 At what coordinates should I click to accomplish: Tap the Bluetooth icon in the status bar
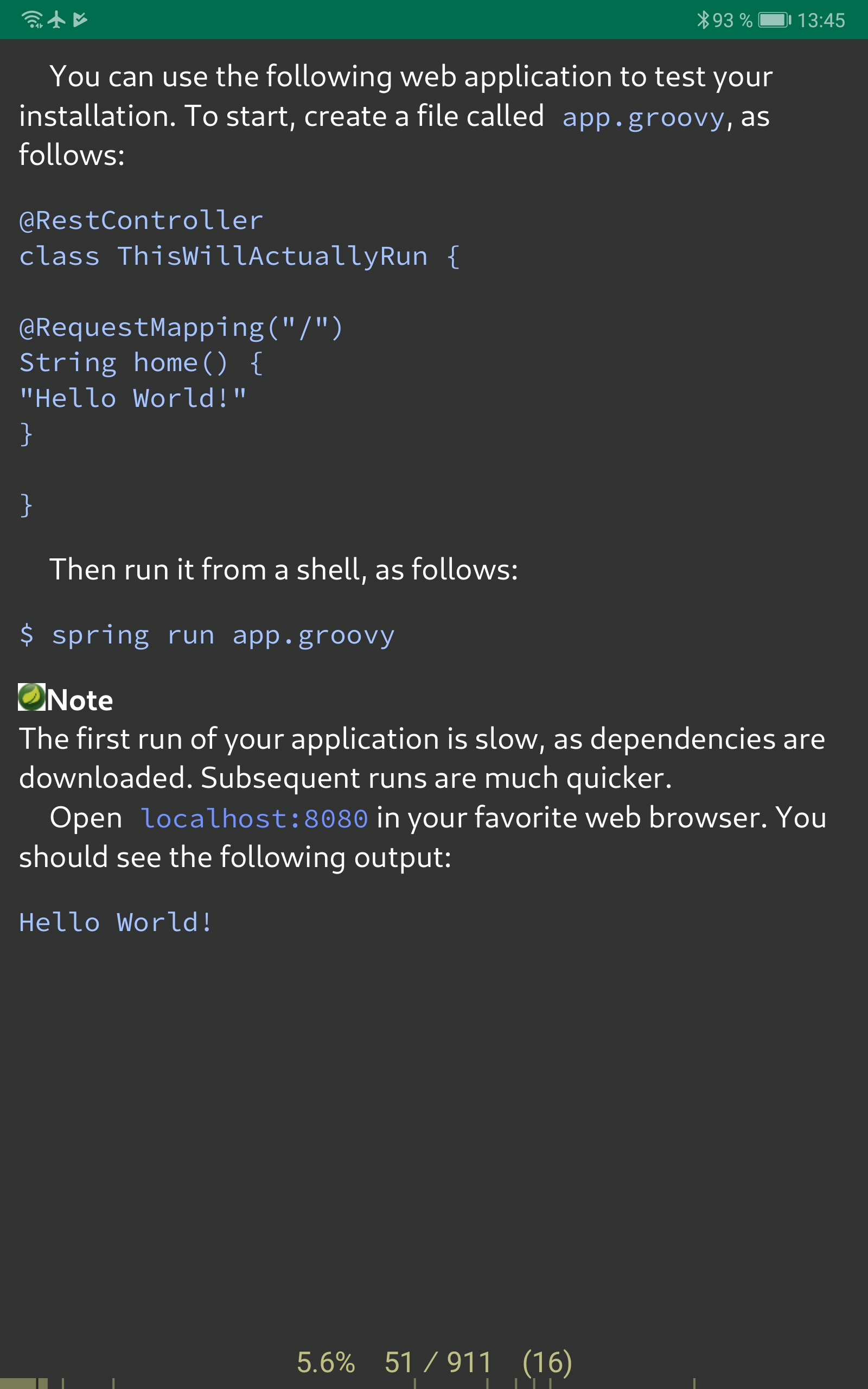coord(703,20)
